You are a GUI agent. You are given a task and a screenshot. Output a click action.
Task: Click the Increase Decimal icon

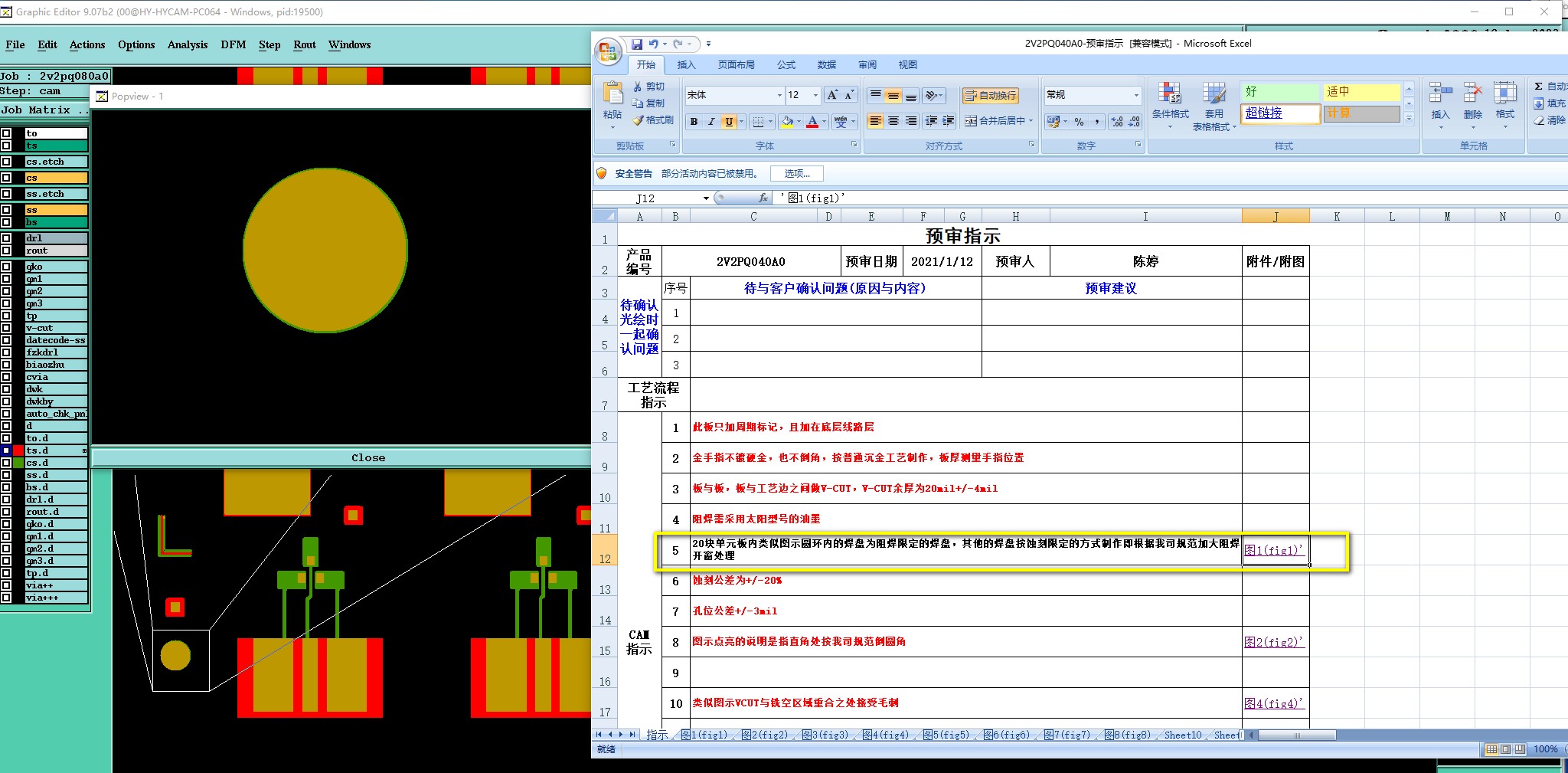click(x=1117, y=122)
